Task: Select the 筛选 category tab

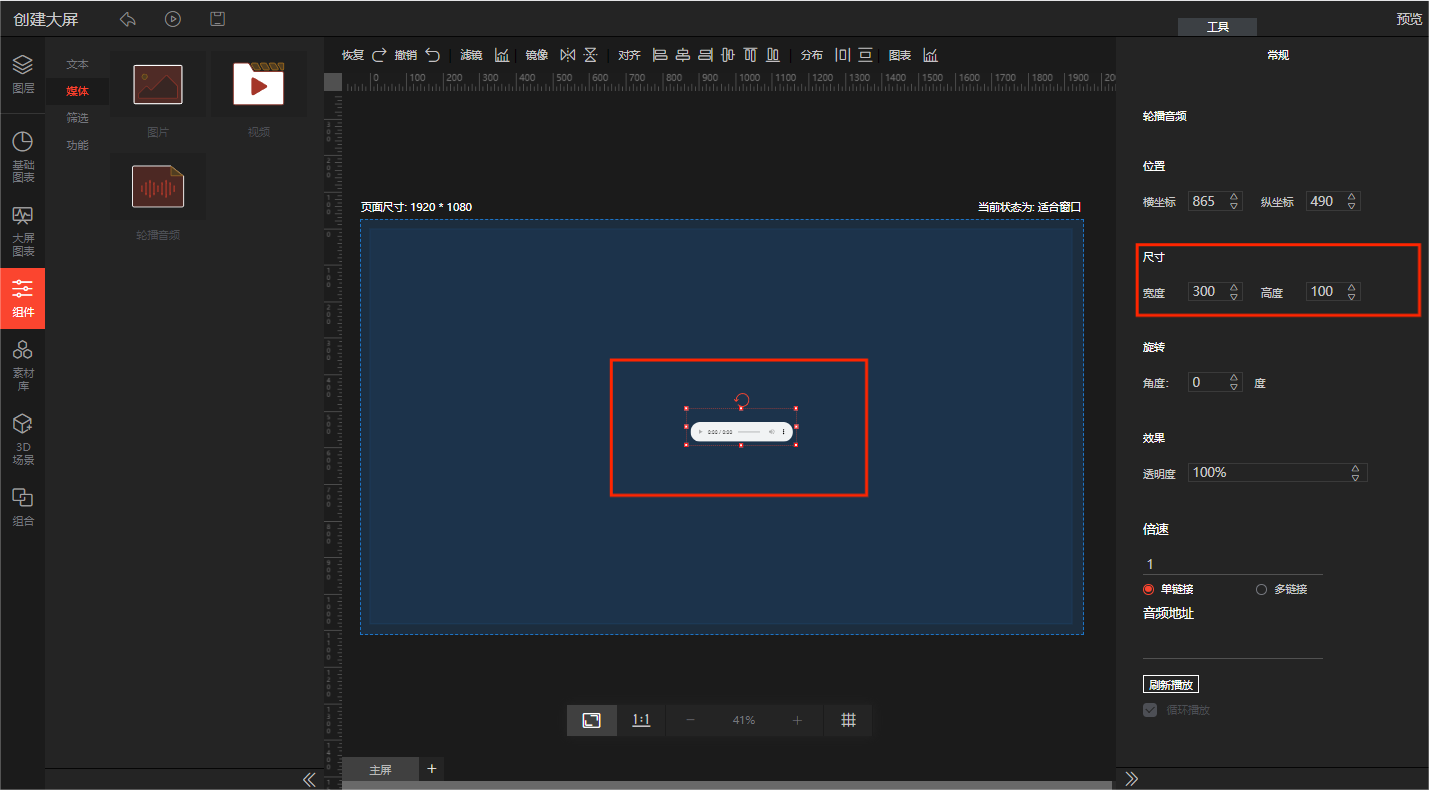Action: click(x=77, y=118)
